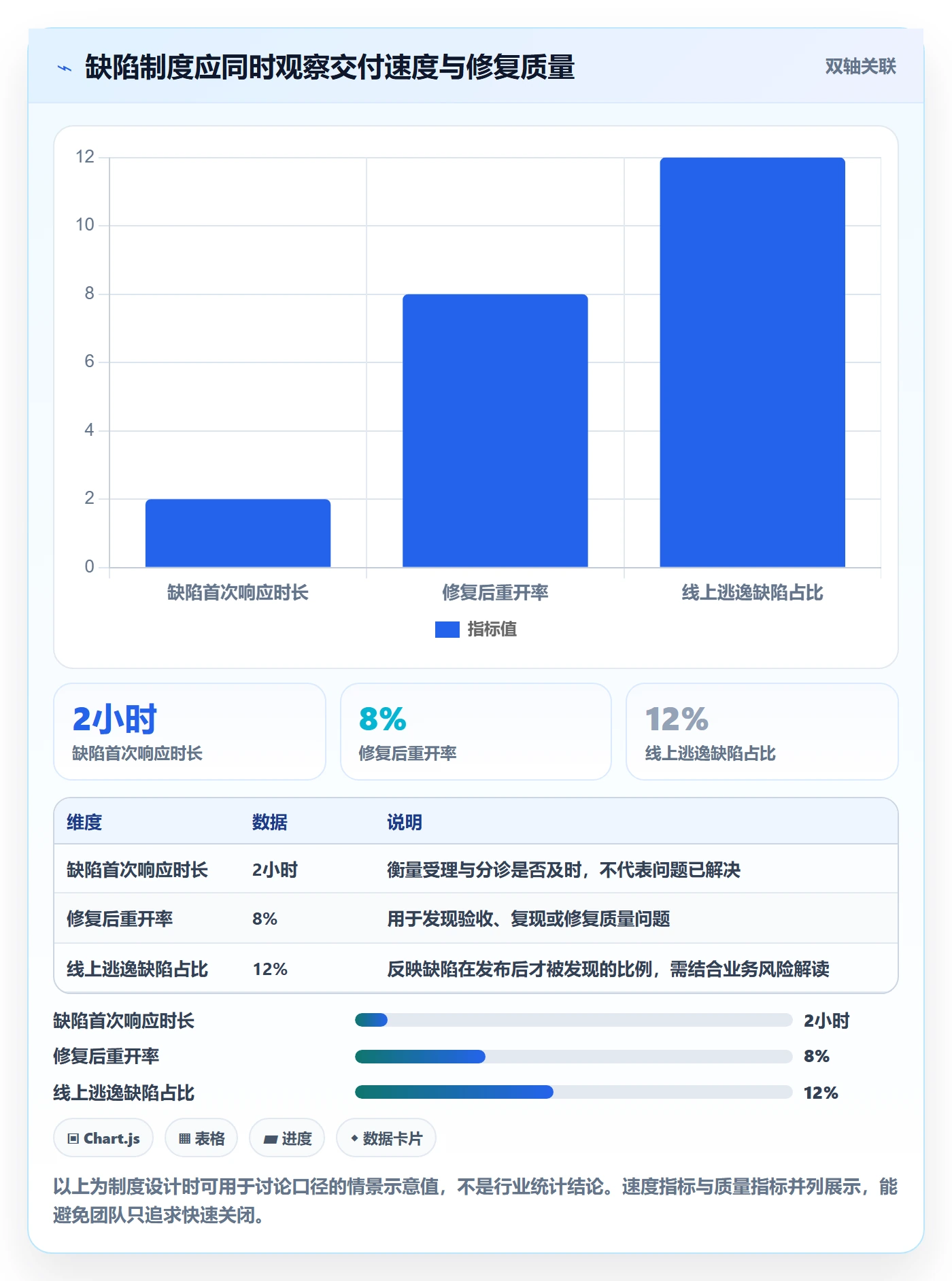The width and height of the screenshot is (952, 1281).
Task: Click the progress bar for 修复后重开率
Action: (x=574, y=1056)
